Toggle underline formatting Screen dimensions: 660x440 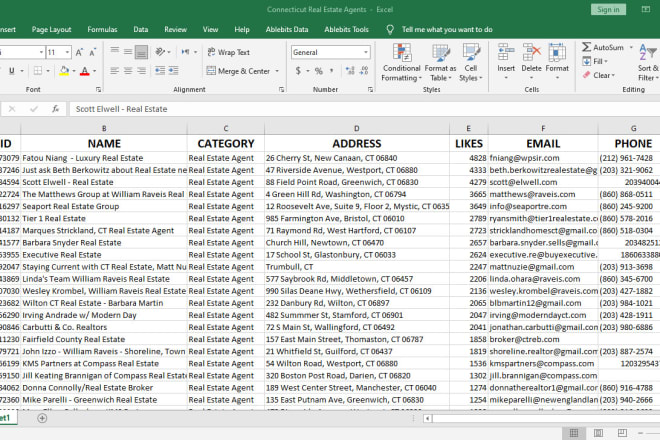(x=12, y=71)
